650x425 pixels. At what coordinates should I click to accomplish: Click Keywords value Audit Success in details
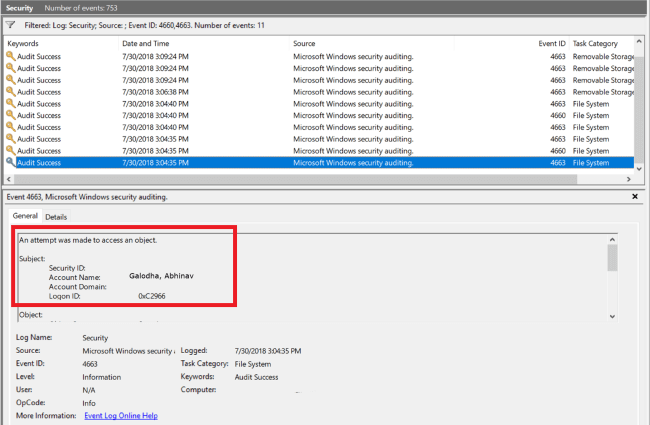pyautogui.click(x=256, y=377)
